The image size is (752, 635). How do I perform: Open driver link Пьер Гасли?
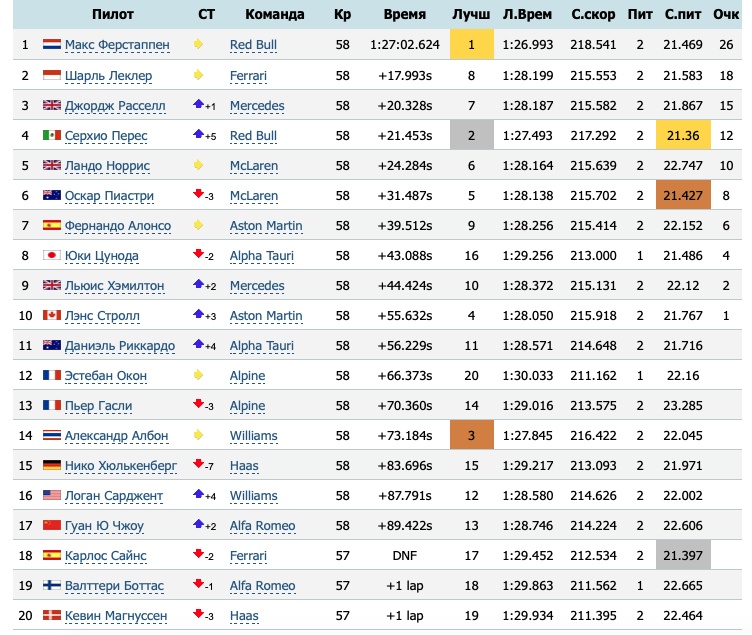(98, 406)
